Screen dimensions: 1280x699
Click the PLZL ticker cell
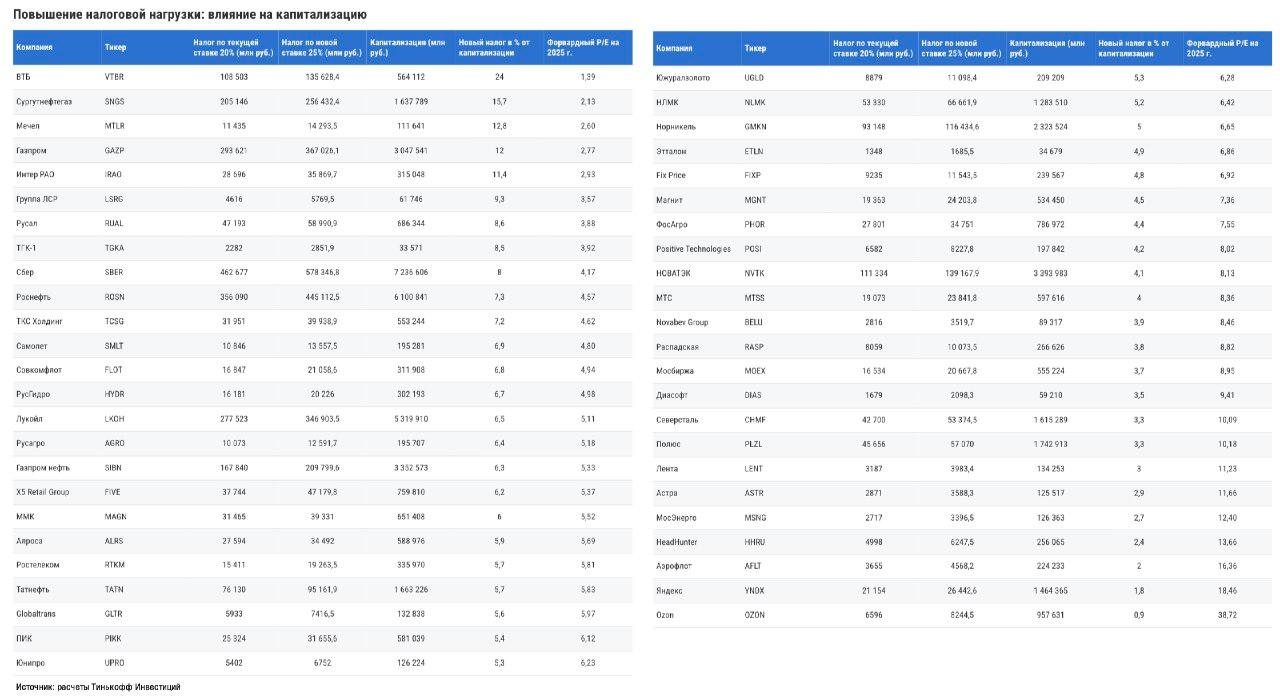coord(754,444)
